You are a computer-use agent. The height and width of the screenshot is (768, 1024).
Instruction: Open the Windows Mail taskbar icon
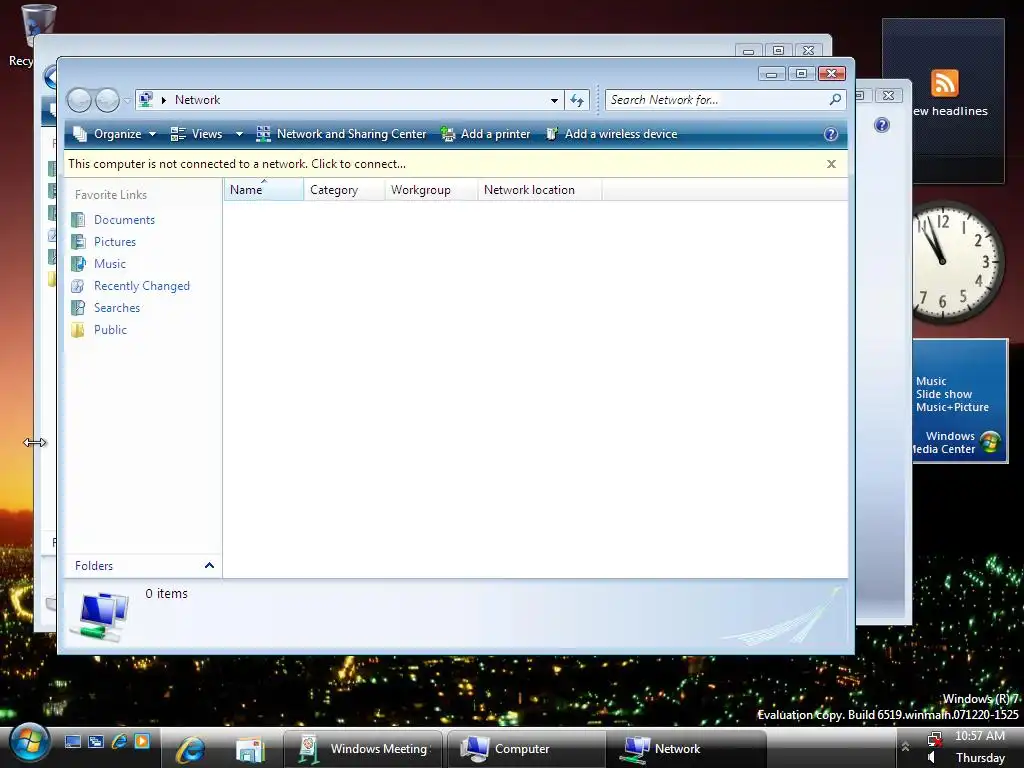250,749
